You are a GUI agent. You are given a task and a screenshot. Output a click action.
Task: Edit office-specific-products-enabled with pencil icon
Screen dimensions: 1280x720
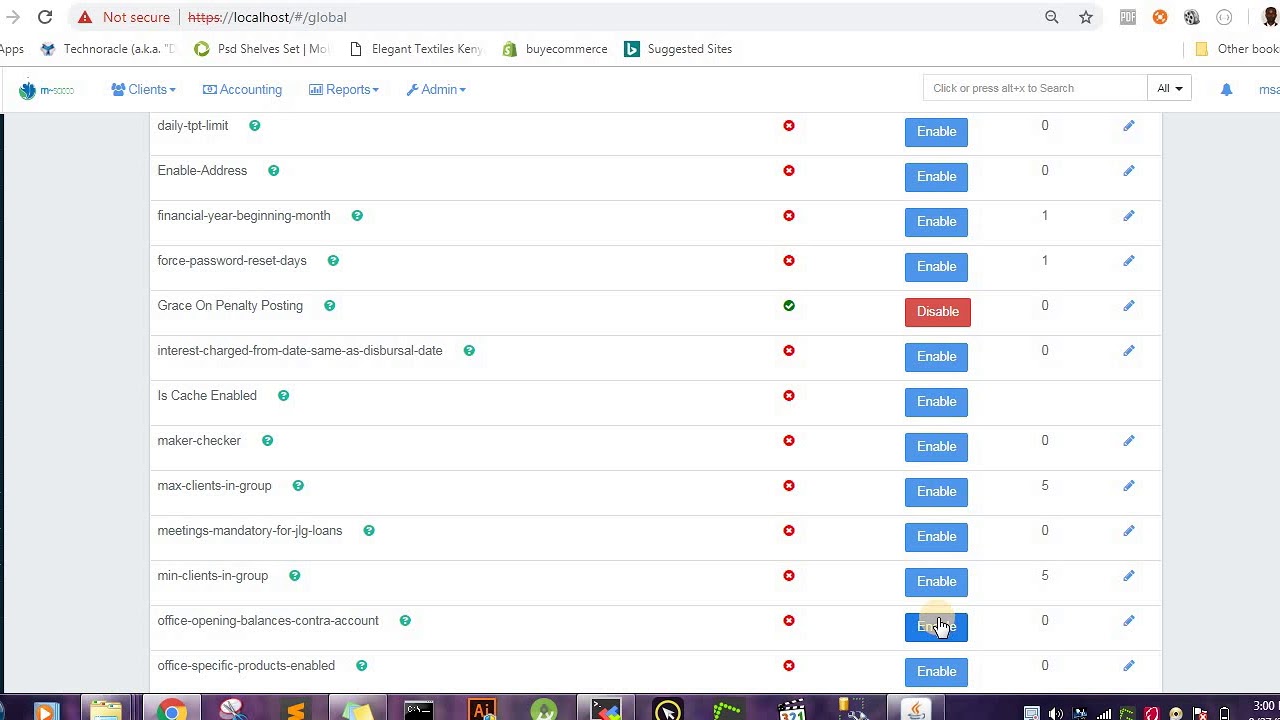[1129, 666]
